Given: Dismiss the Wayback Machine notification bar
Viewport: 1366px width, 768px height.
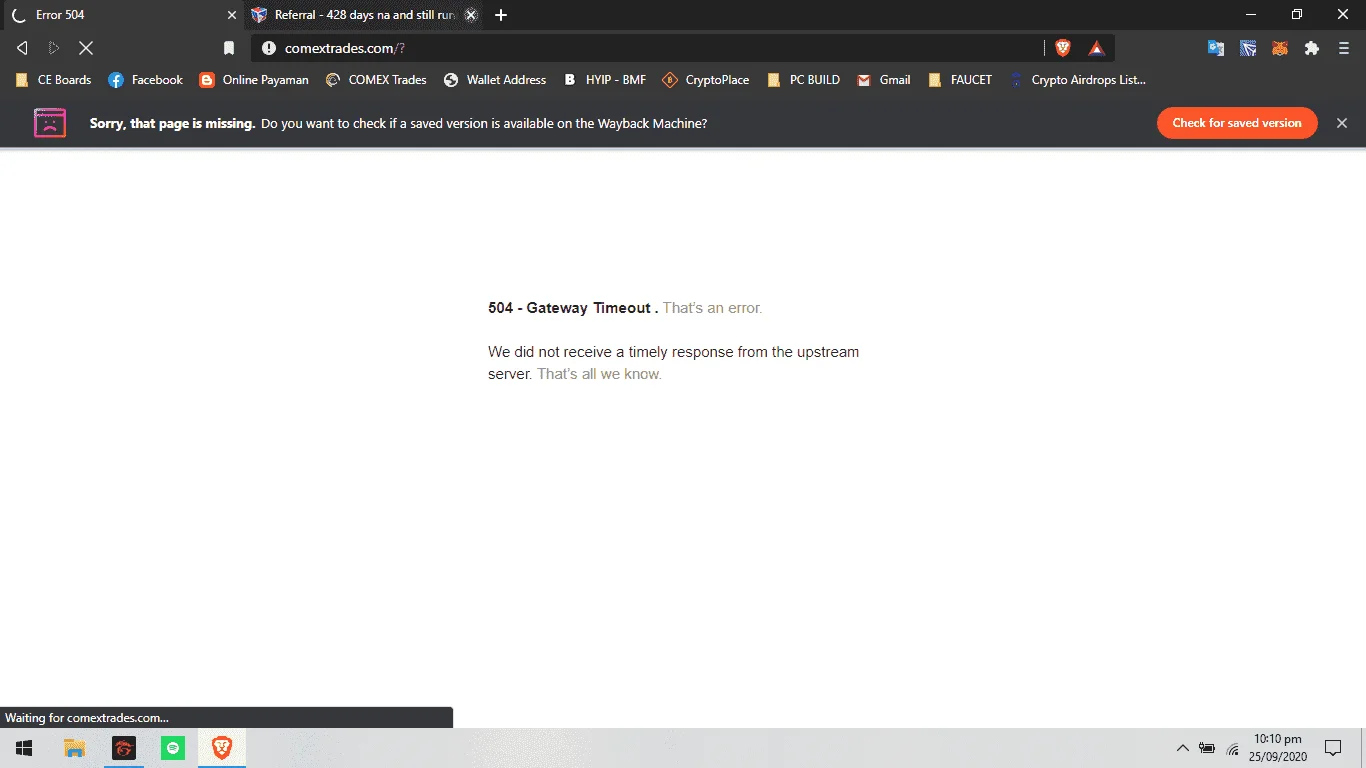Looking at the screenshot, I should [1342, 123].
